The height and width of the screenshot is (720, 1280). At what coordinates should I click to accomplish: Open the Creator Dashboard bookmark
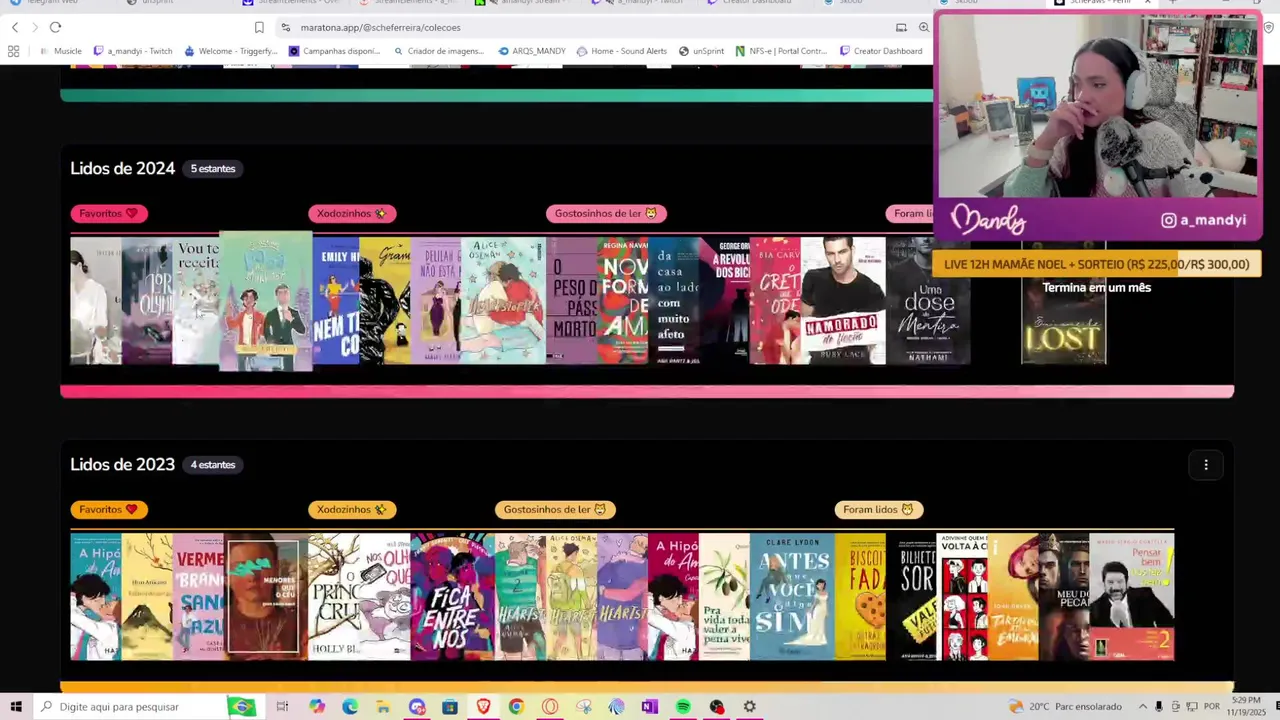[881, 51]
